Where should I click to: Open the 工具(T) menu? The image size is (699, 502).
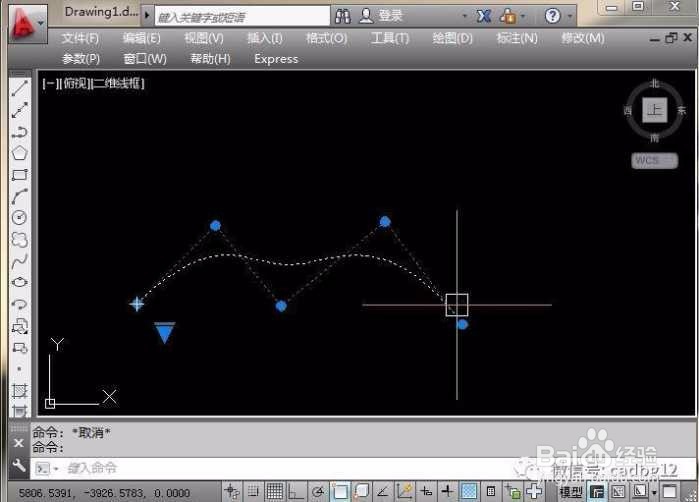click(x=390, y=38)
